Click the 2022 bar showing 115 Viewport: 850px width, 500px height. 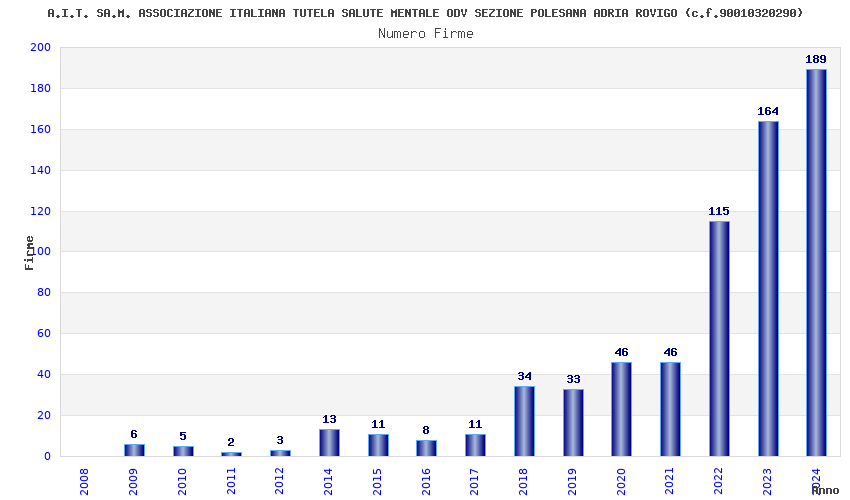pos(719,338)
